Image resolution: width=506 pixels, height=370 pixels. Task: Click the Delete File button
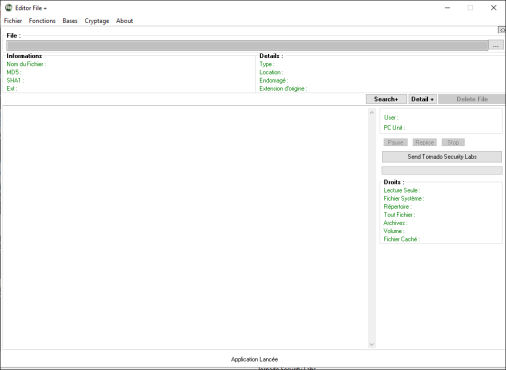(x=472, y=99)
